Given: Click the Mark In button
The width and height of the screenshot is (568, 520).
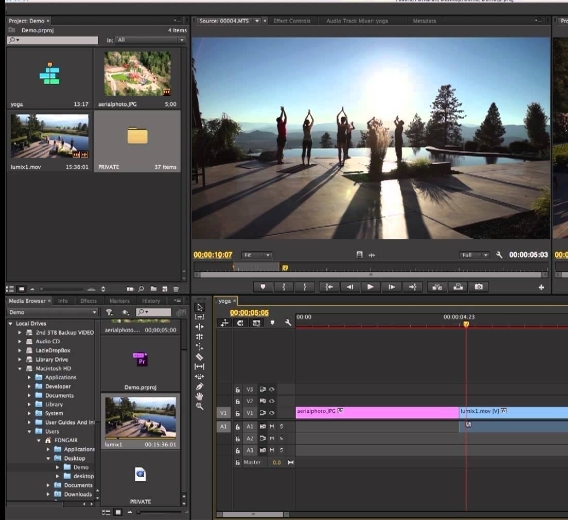Looking at the screenshot, I should click(x=284, y=287).
